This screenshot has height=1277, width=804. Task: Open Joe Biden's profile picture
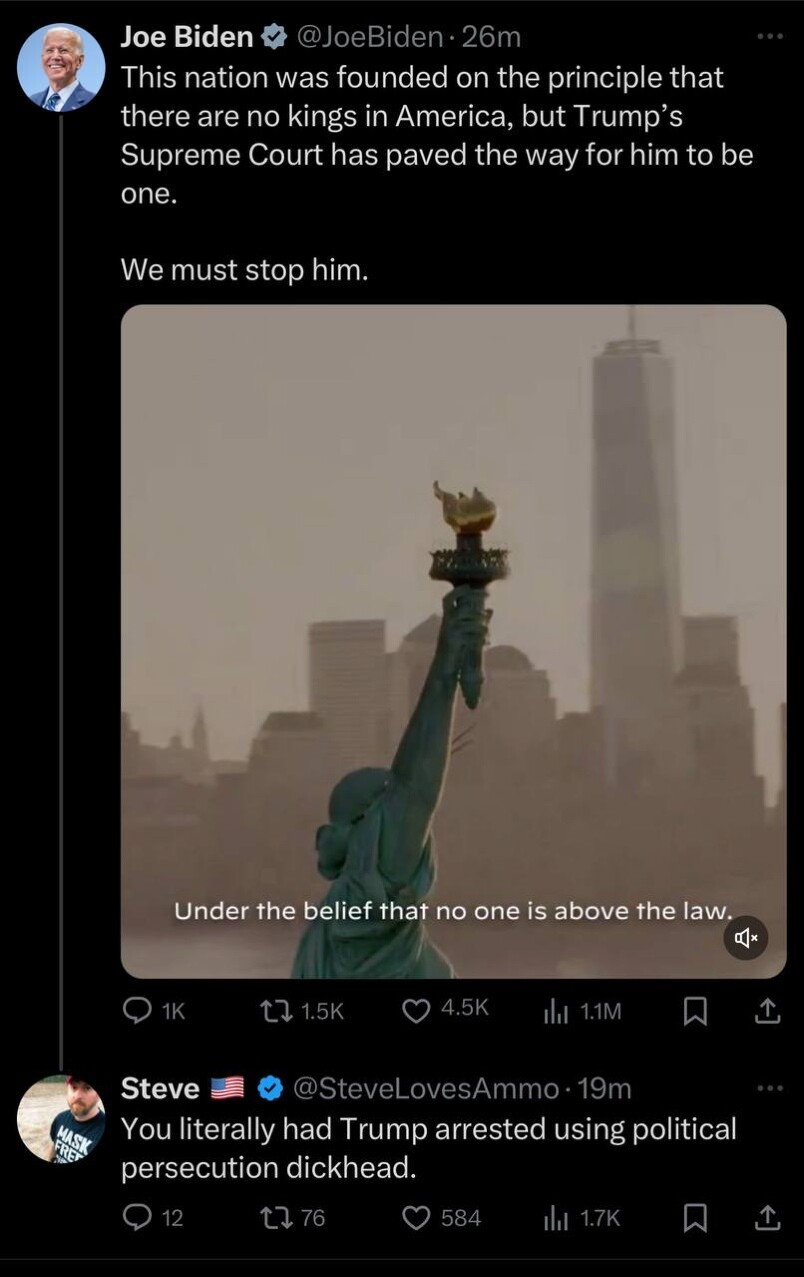61,67
